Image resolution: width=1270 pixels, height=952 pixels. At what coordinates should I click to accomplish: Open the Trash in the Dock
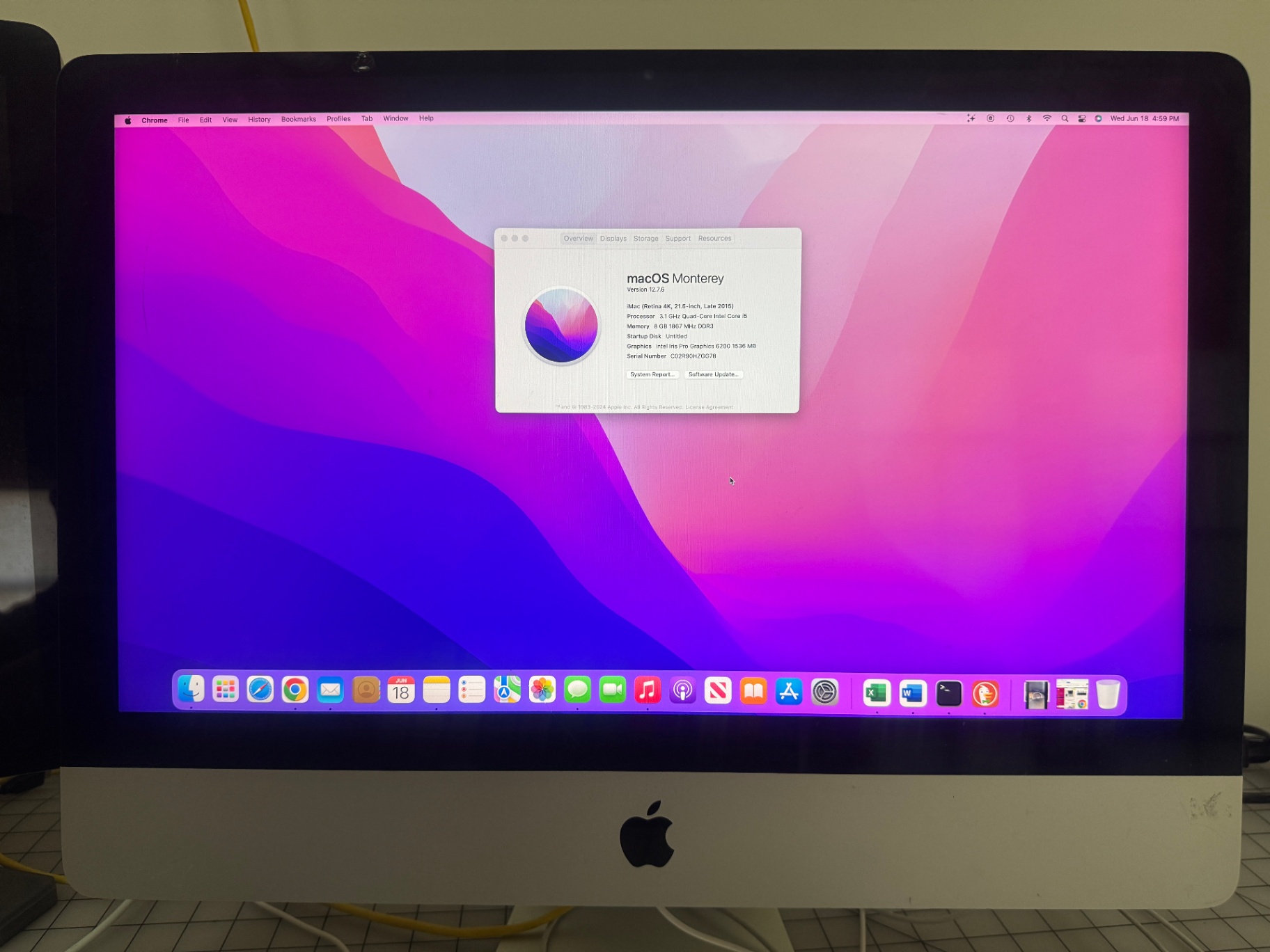[x=1108, y=695]
